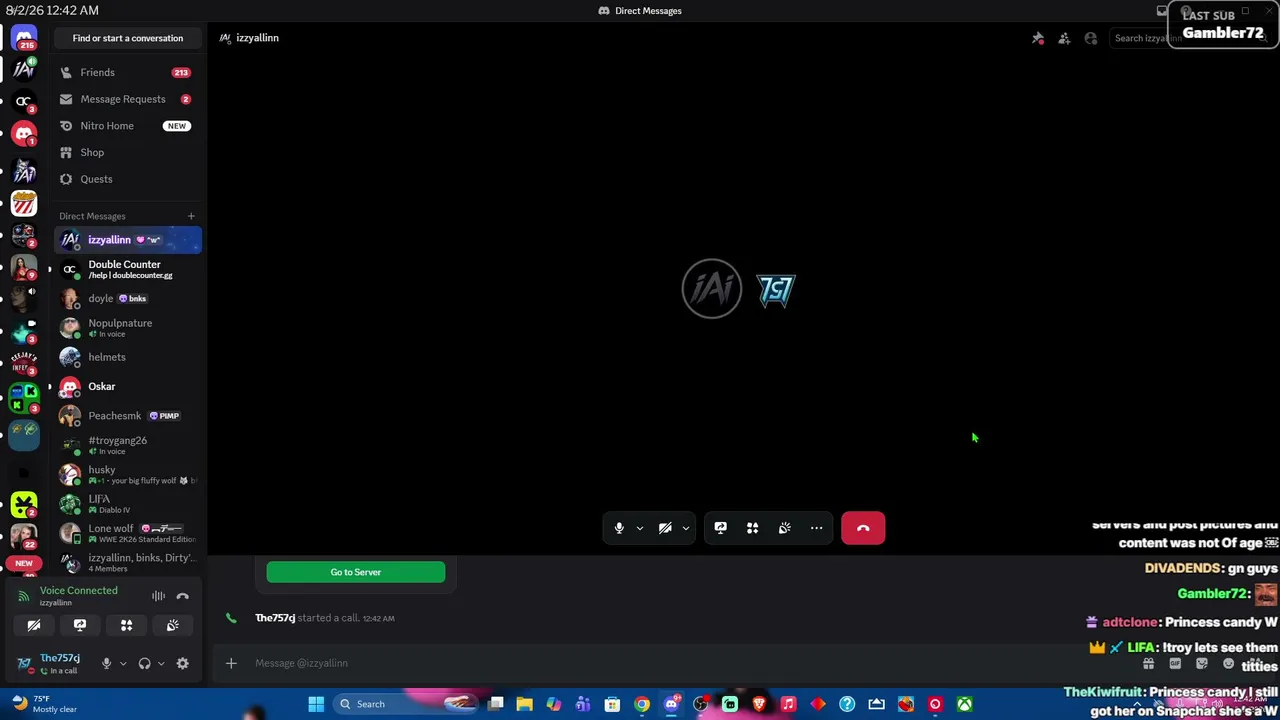This screenshot has width=1280, height=720.
Task: Select the izzyallinn direct message
Action: tap(127, 240)
